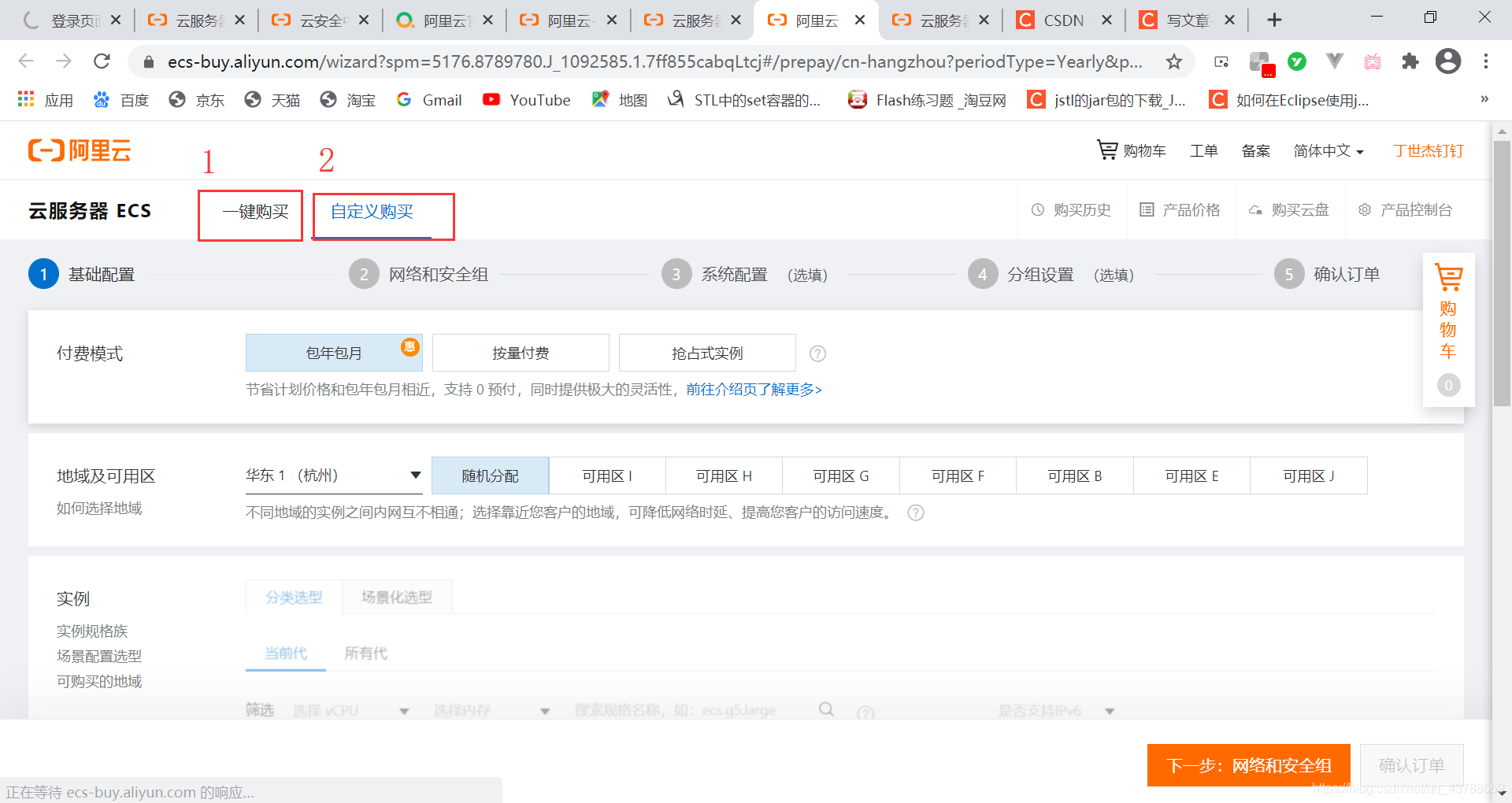This screenshot has width=1512, height=803.
Task: Show hidden bookmarks chevron
Action: coord(1484,99)
